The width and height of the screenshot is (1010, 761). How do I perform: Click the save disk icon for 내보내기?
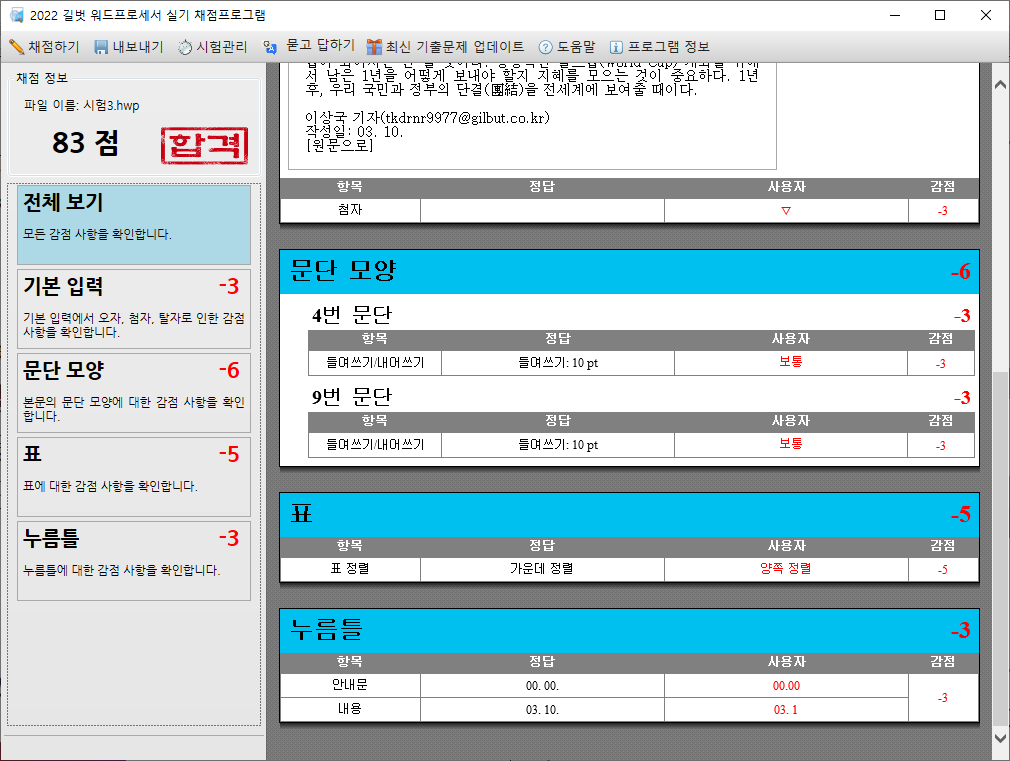click(101, 47)
